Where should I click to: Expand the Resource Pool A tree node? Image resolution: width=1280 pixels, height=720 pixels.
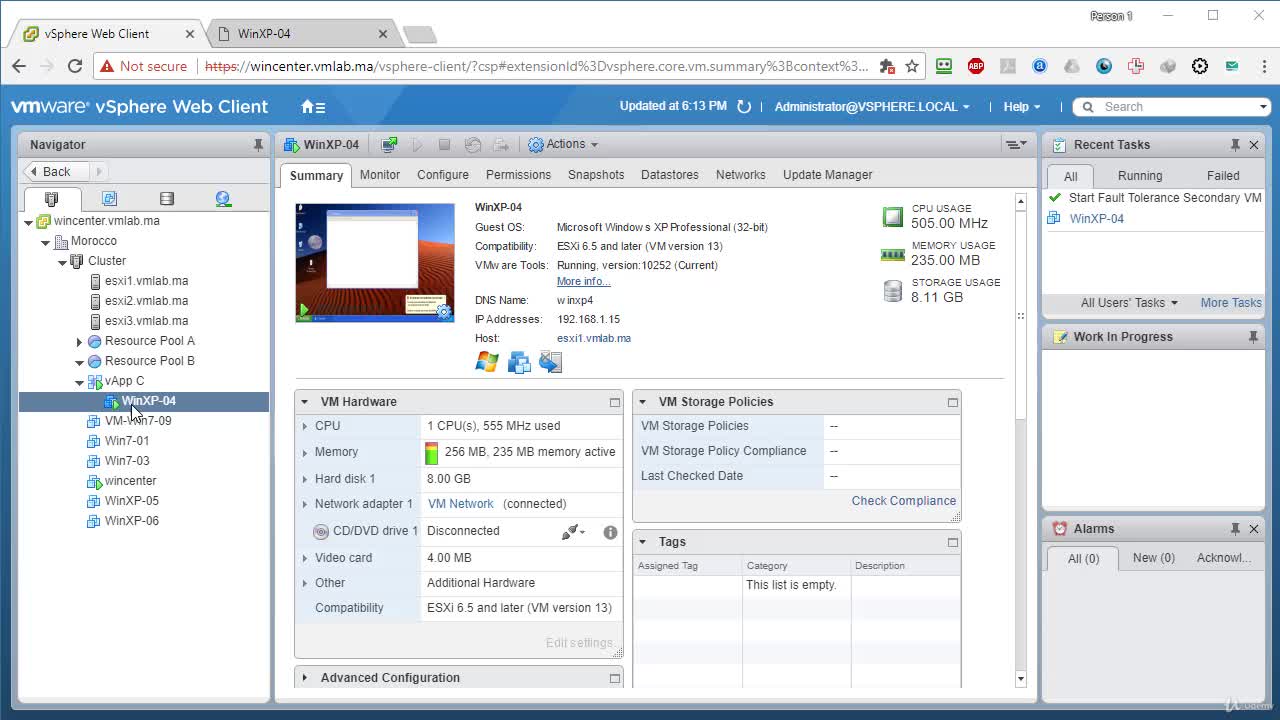click(79, 342)
